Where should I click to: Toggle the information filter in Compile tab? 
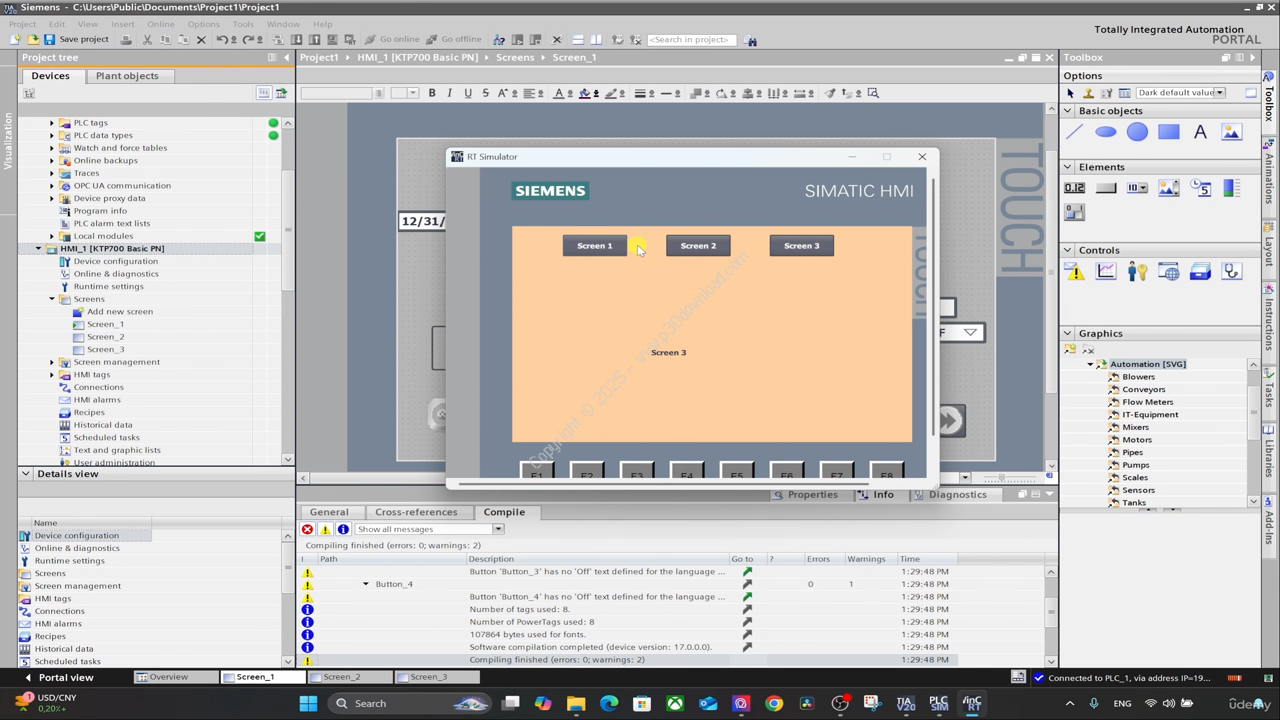pos(343,529)
